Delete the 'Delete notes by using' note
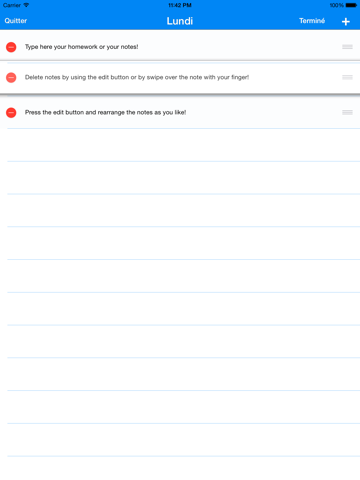The height and width of the screenshot is (480, 360). pos(11,77)
